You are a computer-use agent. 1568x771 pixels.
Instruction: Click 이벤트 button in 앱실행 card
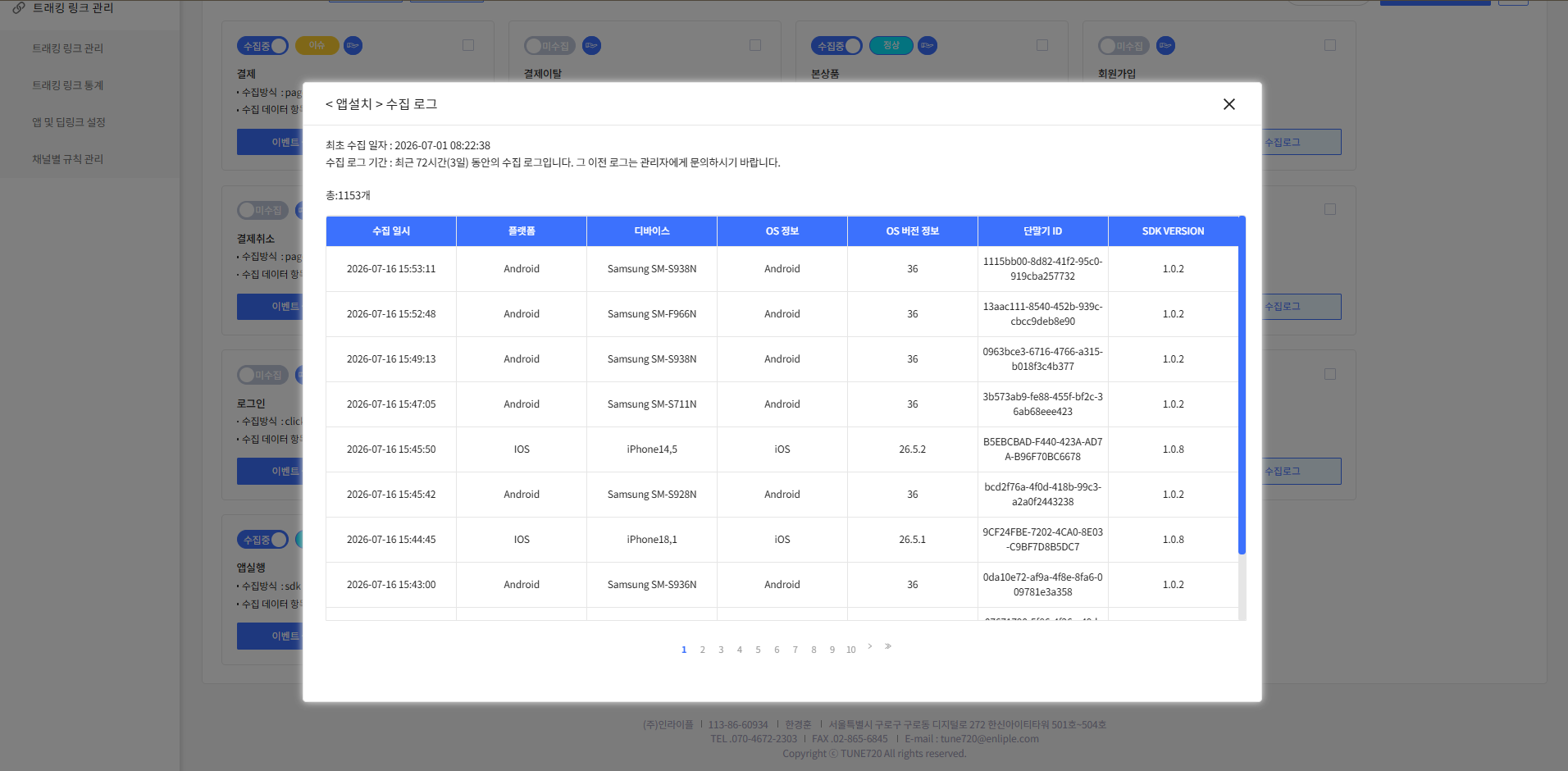[x=270, y=636]
